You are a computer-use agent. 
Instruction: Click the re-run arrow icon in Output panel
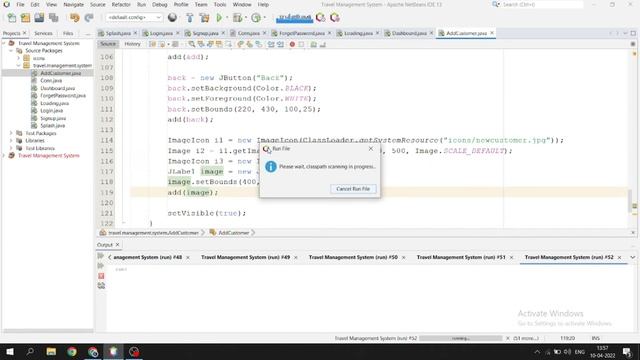(x=101, y=256)
